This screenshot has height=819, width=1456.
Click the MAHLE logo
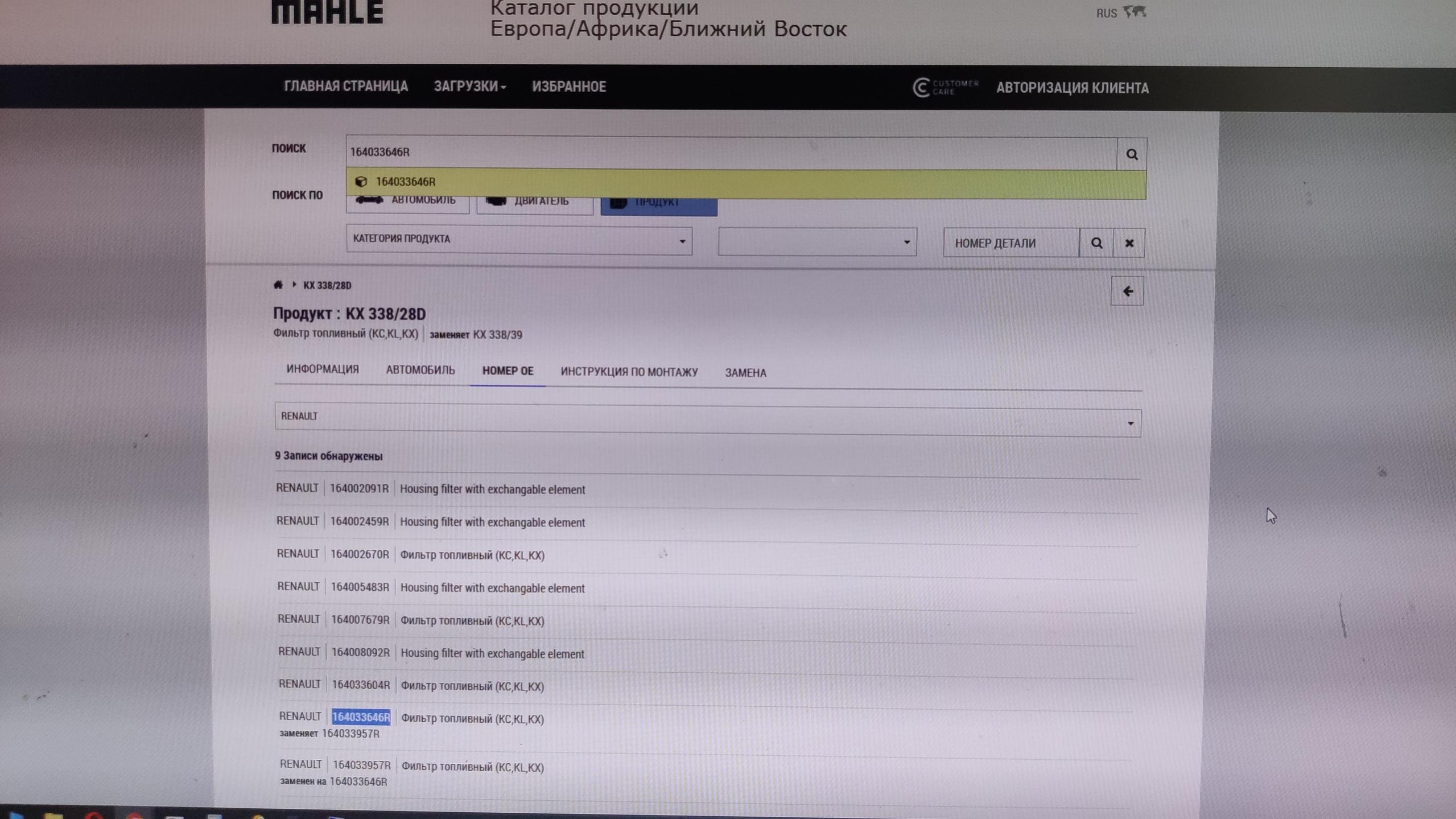327,11
